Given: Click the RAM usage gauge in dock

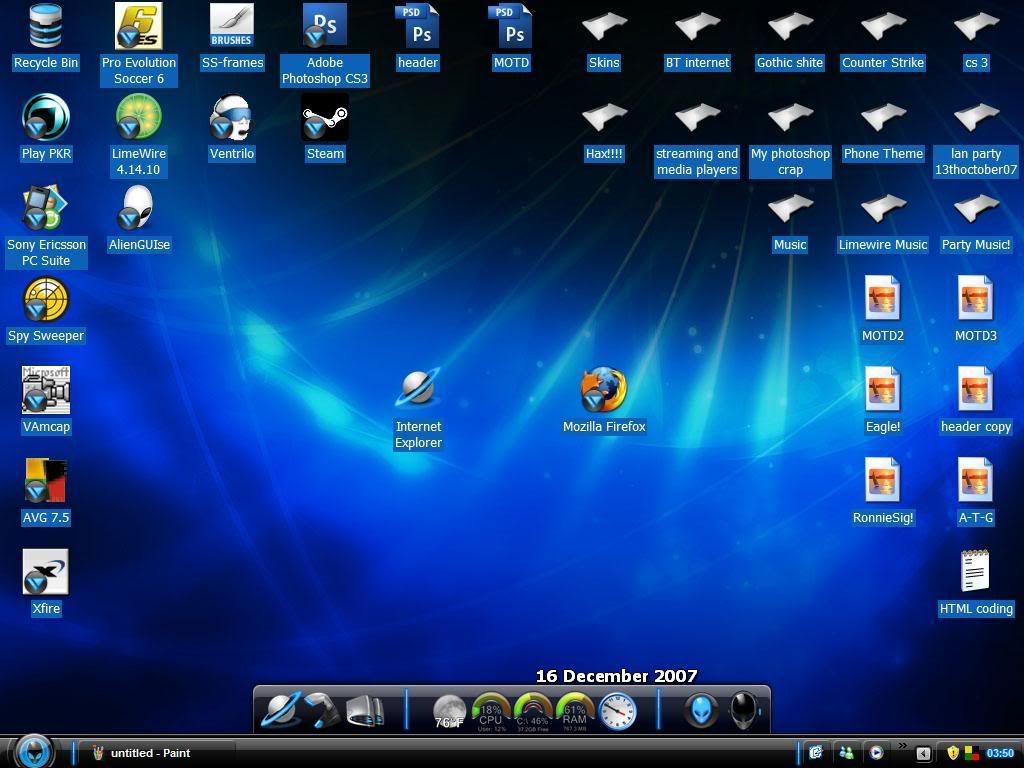Looking at the screenshot, I should point(575,713).
